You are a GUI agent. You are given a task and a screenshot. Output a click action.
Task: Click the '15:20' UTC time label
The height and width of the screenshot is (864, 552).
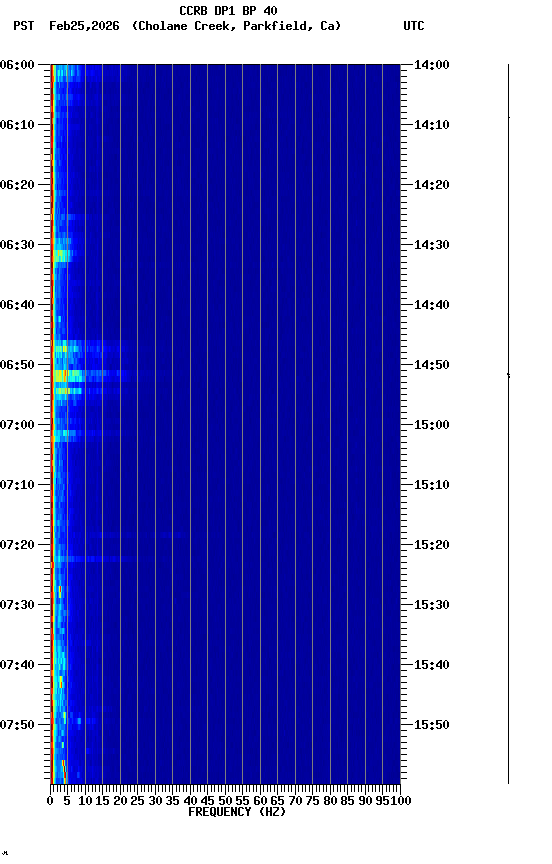click(x=432, y=545)
